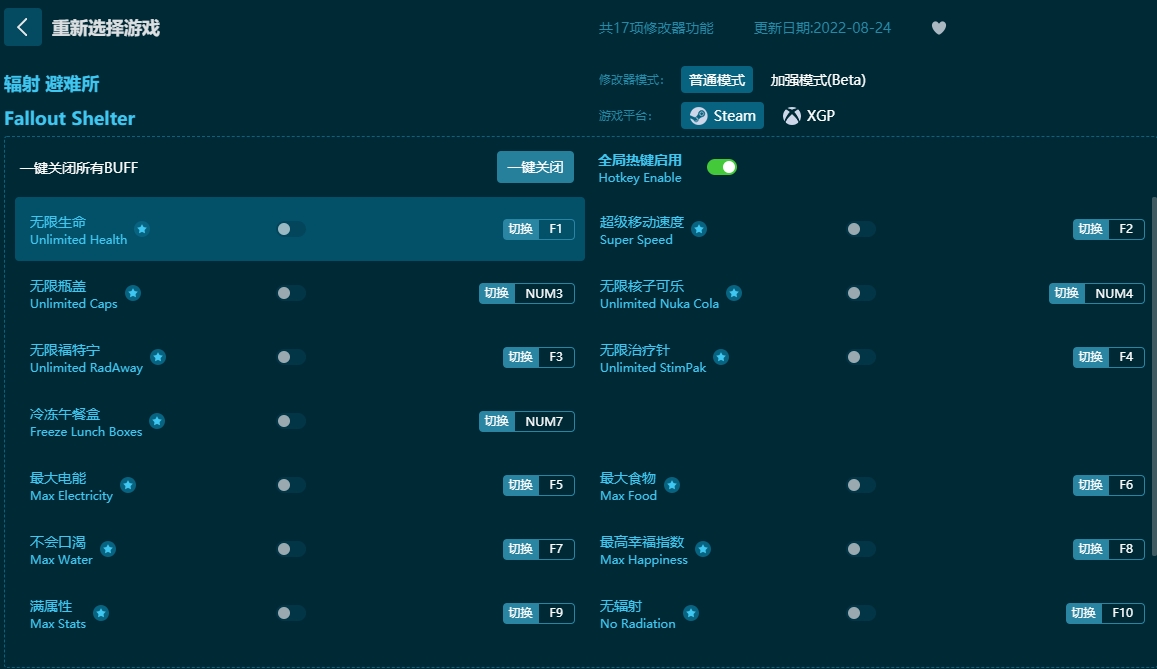Click the star icon beside Max Stats
Viewport: 1157px width, 669px height.
(101, 613)
